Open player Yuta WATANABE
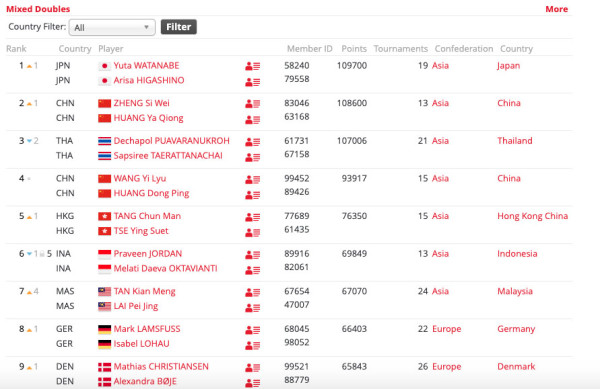This screenshot has height=389, width=600. pyautogui.click(x=146, y=65)
